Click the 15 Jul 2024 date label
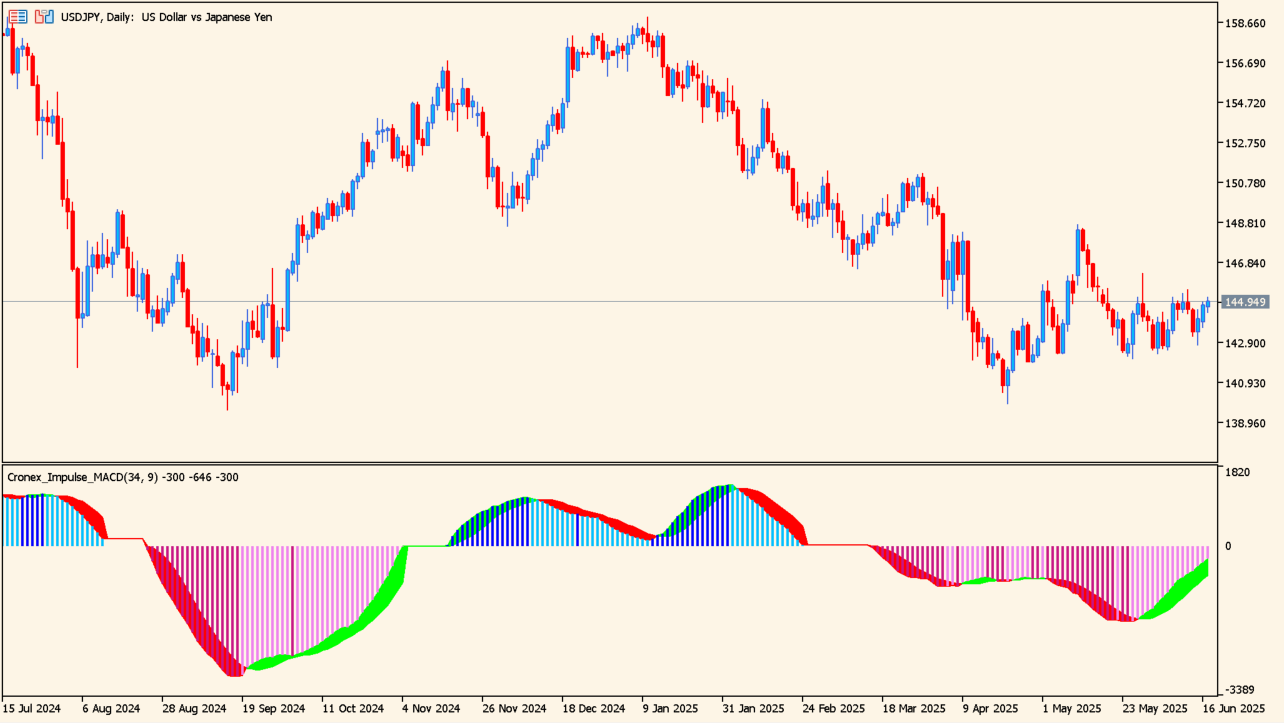The image size is (1284, 723). [x=32, y=708]
